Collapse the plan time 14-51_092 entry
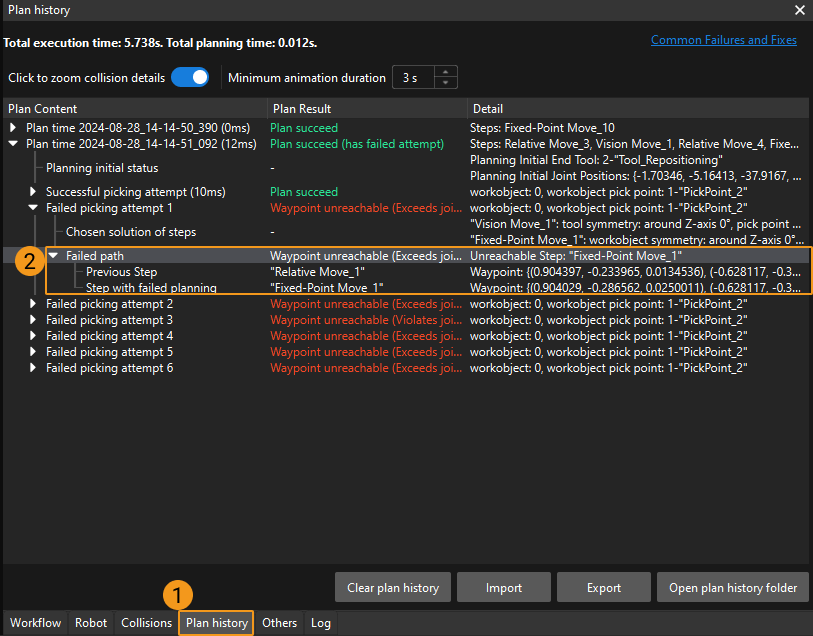The image size is (813, 636). 13,144
